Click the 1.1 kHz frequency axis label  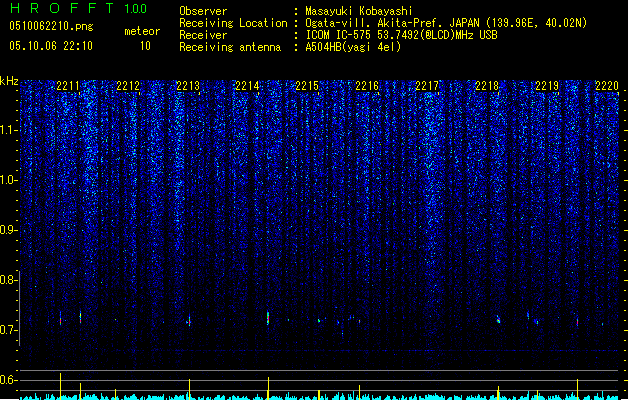(9, 130)
